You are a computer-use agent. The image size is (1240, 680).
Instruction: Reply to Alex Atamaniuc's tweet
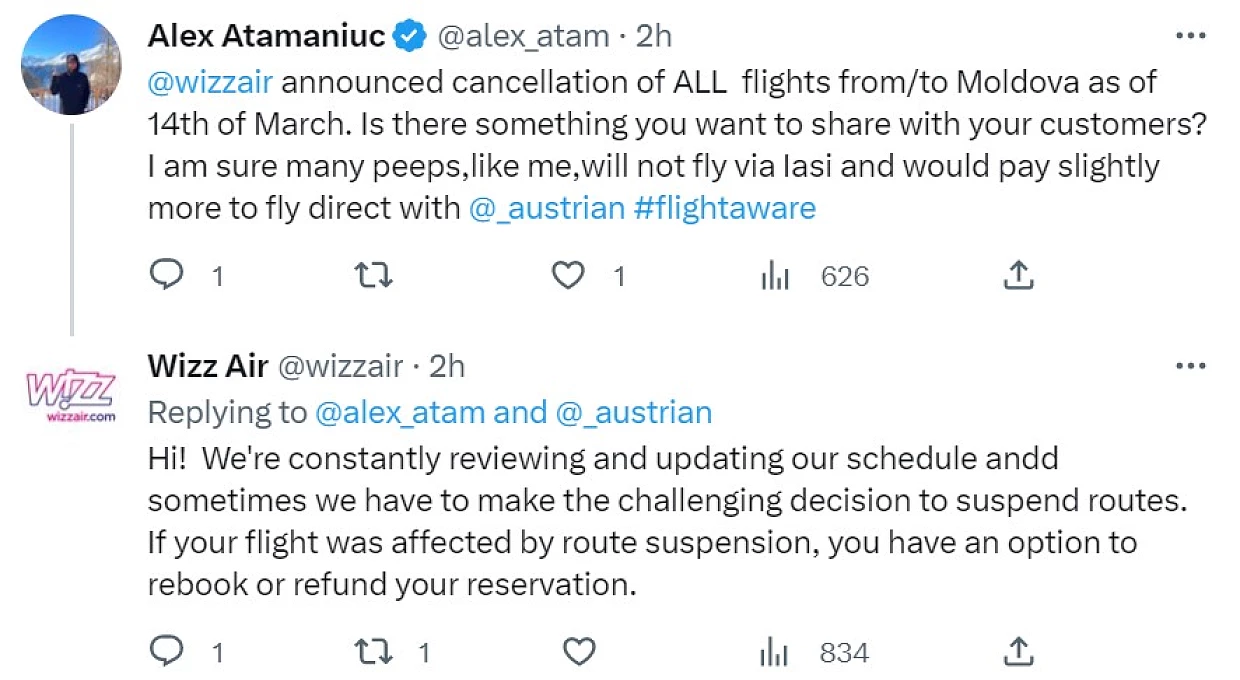point(165,275)
